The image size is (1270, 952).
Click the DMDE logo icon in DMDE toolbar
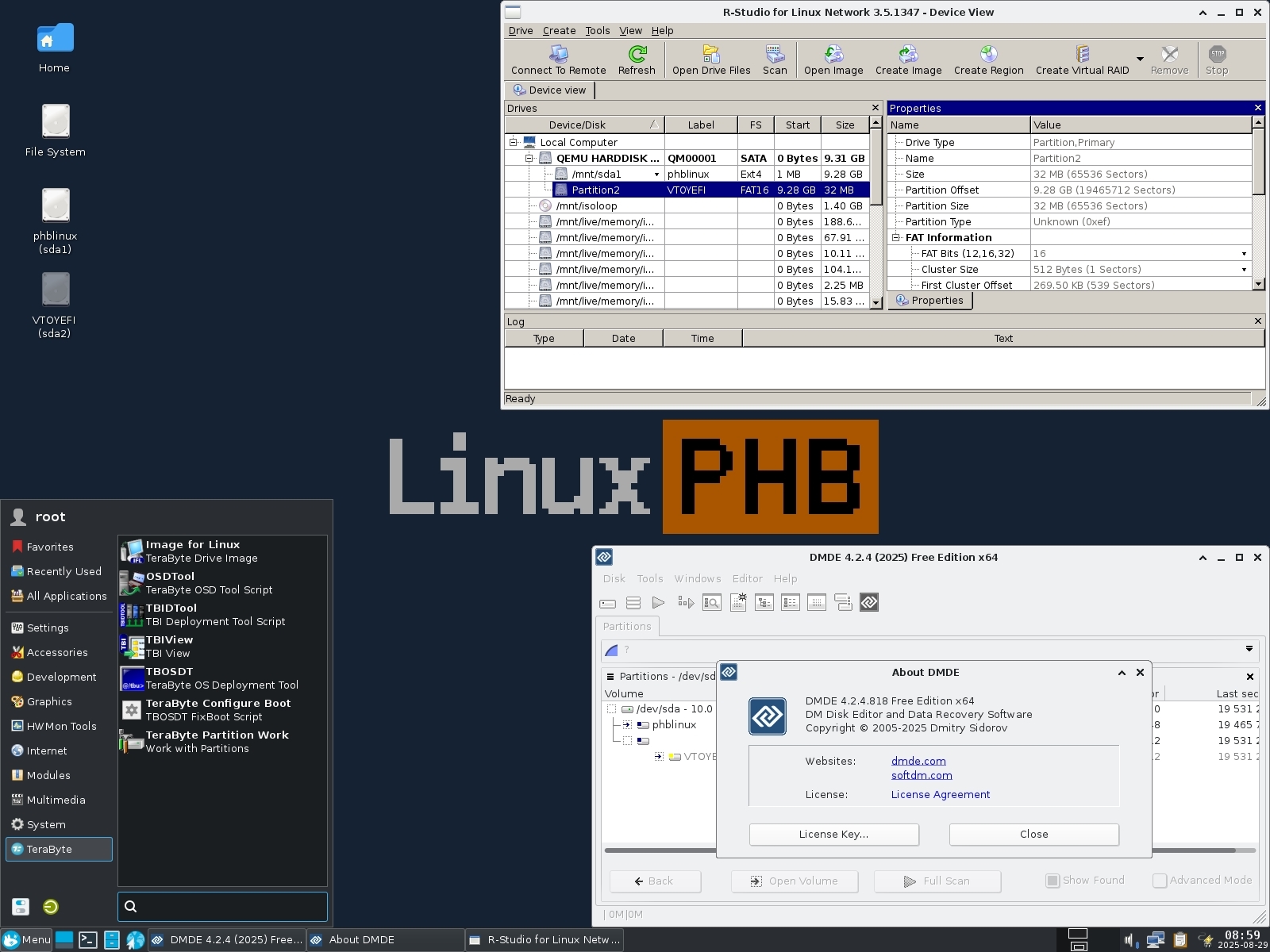coord(869,603)
